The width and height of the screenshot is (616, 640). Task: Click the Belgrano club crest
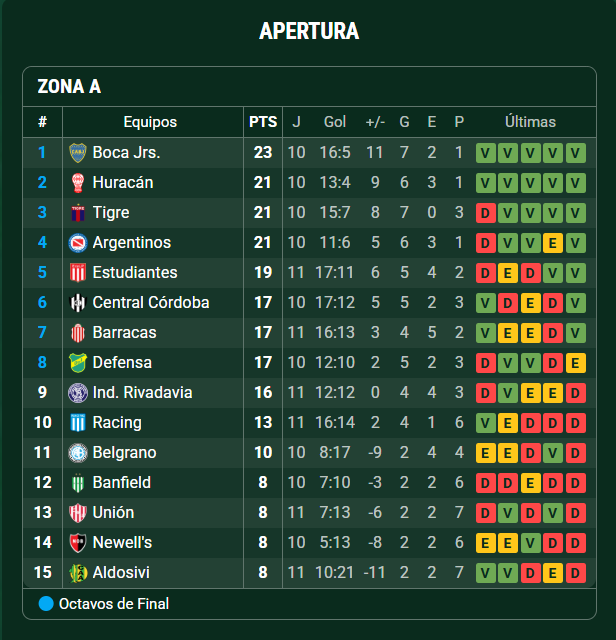(x=77, y=453)
